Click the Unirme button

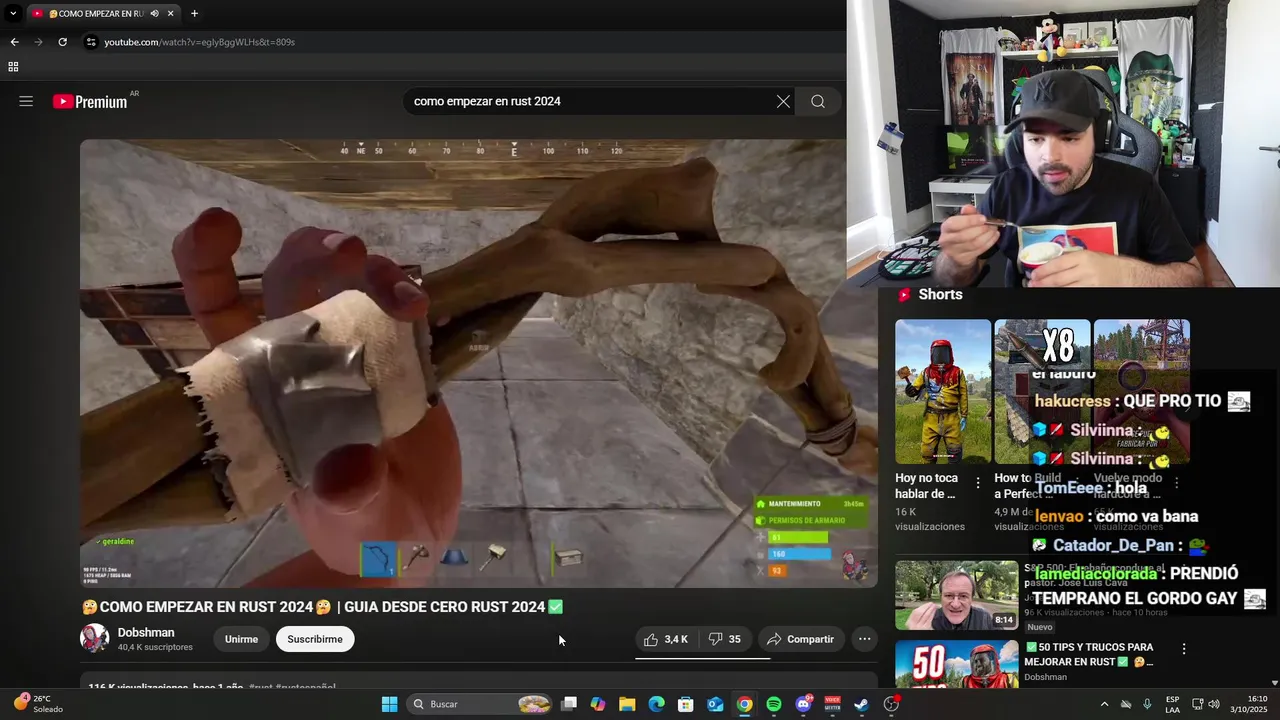click(241, 639)
